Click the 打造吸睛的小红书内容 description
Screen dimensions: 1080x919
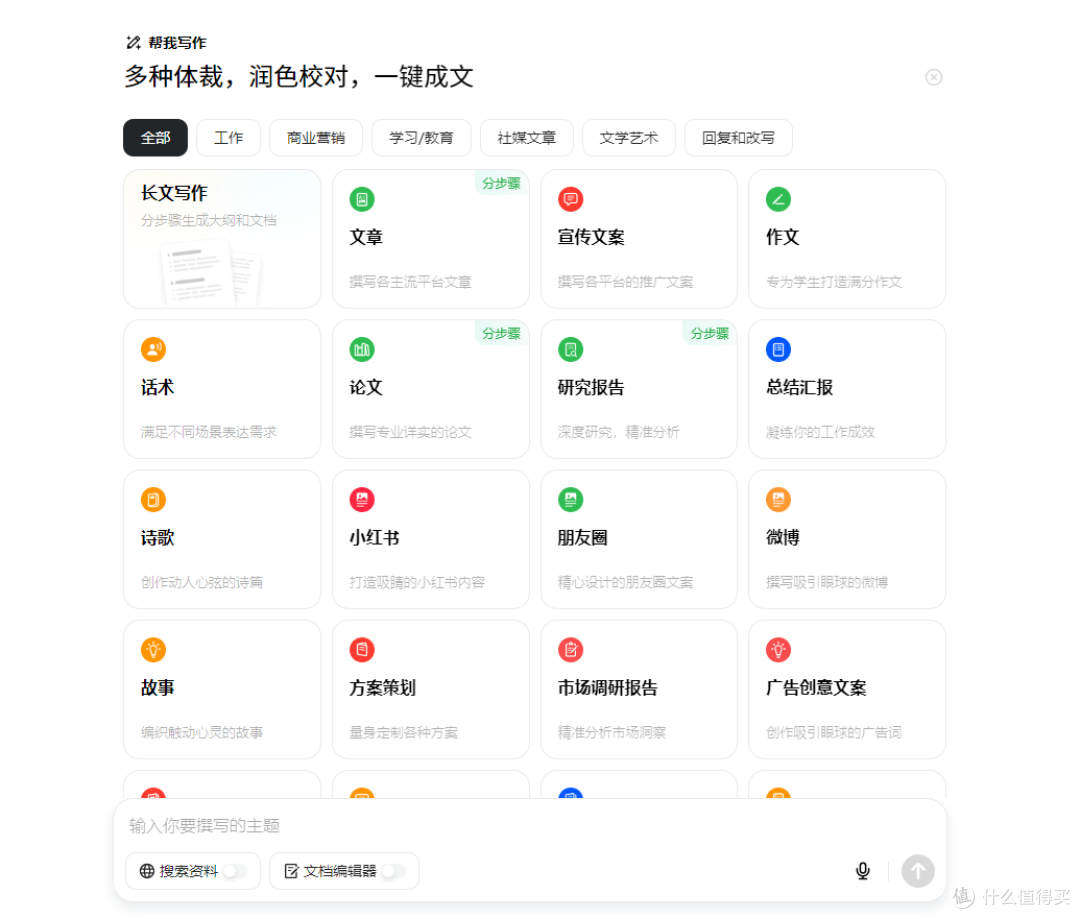tap(417, 582)
